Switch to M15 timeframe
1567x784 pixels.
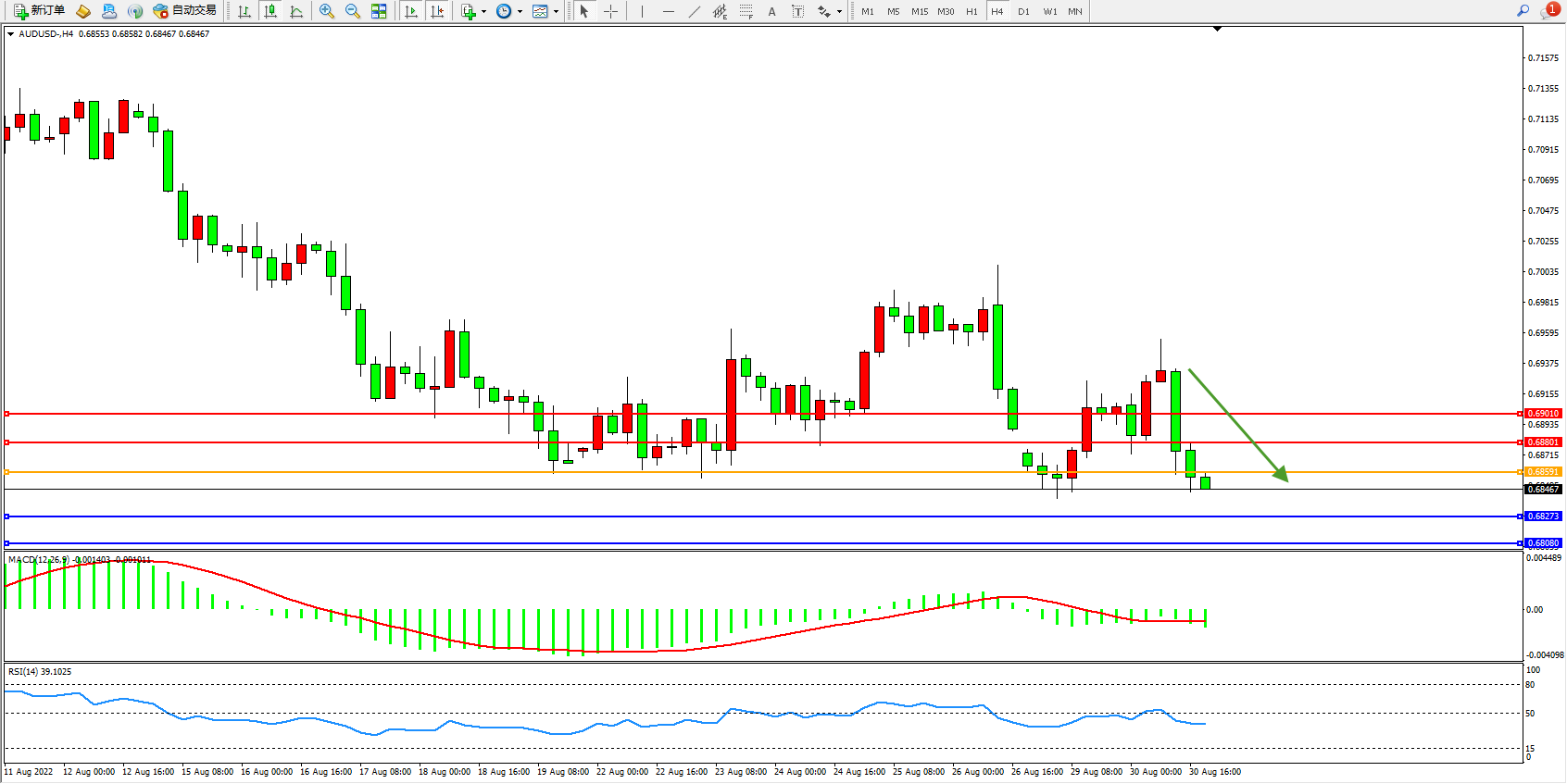[919, 11]
